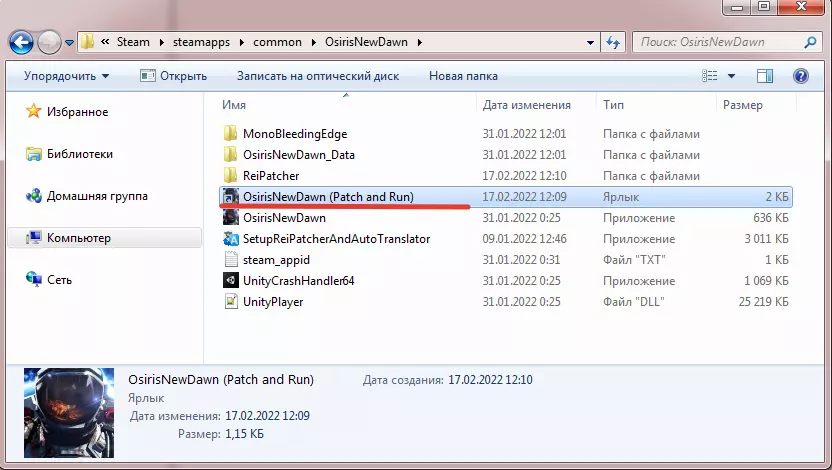Viewport: 832px width, 470px height.
Task: Select the MonoBleedingEdge file name
Action: 295,134
